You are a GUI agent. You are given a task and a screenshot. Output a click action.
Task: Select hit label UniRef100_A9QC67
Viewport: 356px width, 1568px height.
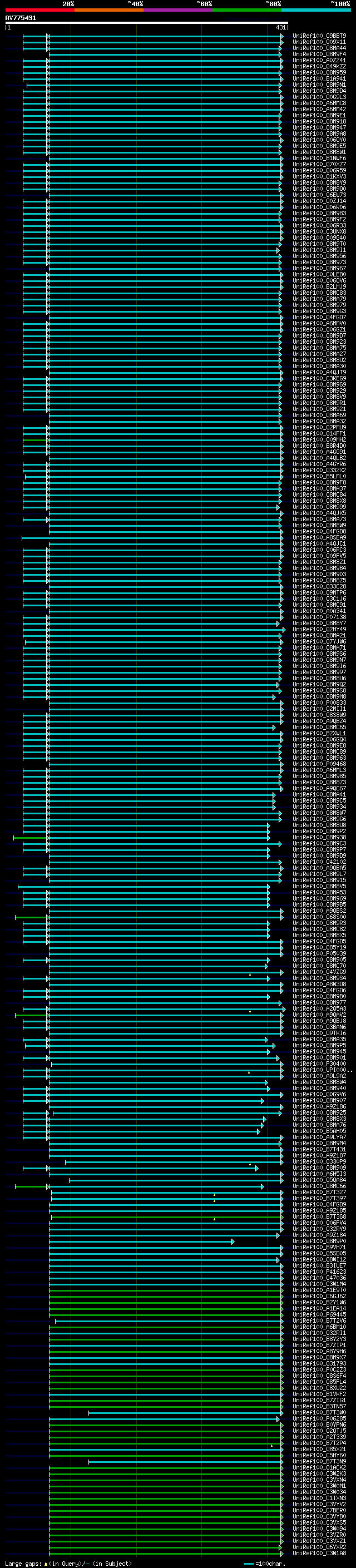[x=319, y=788]
